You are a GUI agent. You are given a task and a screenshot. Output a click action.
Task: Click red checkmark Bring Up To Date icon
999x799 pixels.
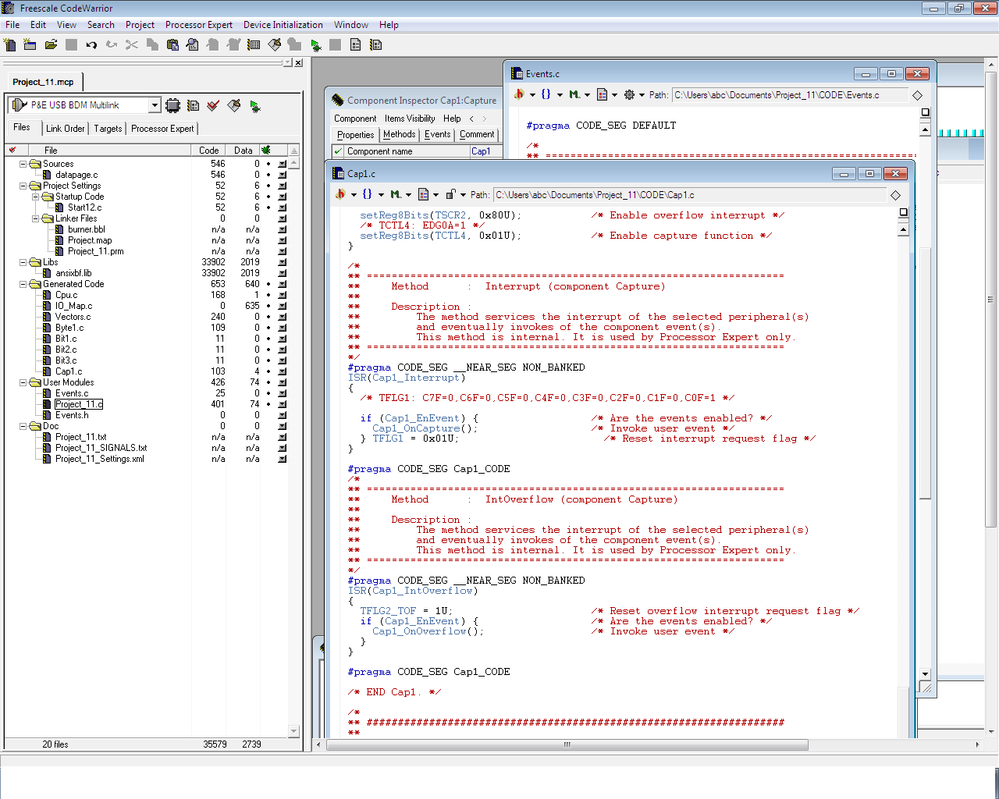point(213,105)
